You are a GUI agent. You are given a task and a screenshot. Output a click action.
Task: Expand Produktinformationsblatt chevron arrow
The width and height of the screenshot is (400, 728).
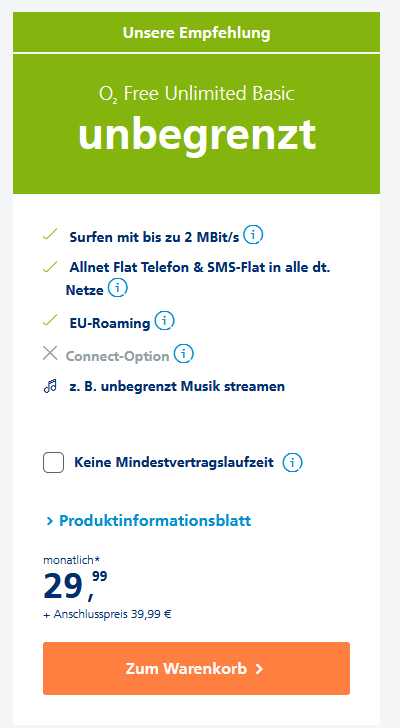[x=50, y=521]
